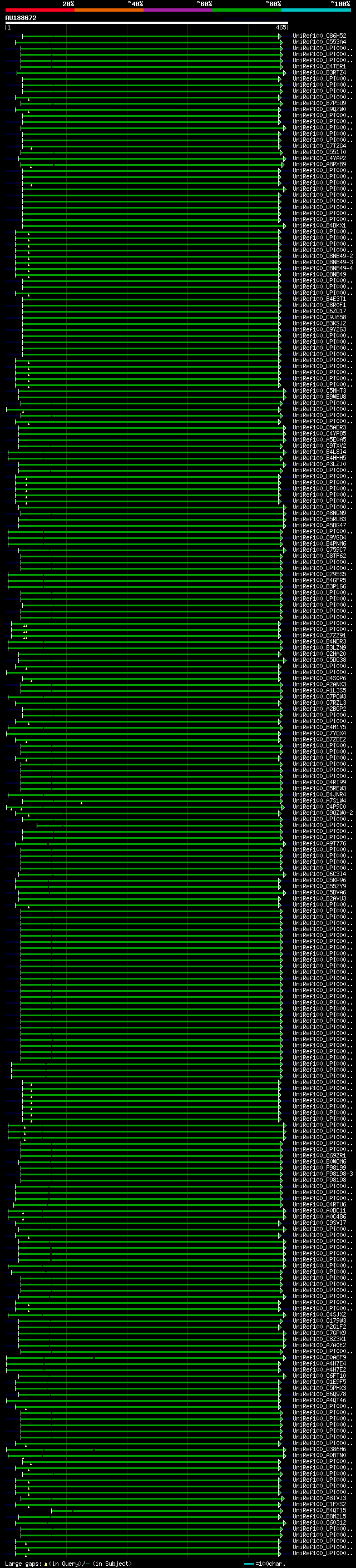Open hit UniRef100_O60312
The image size is (356, 1568).
click(319, 1523)
